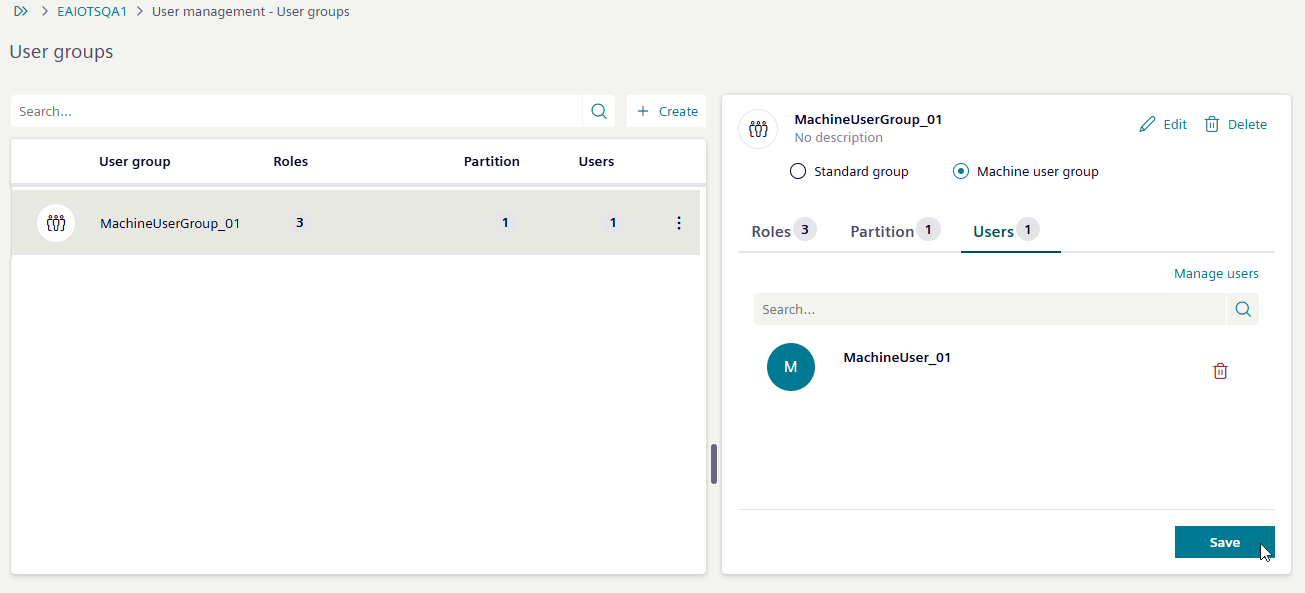Switch to the Partition tab
The height and width of the screenshot is (593, 1305).
[882, 231]
